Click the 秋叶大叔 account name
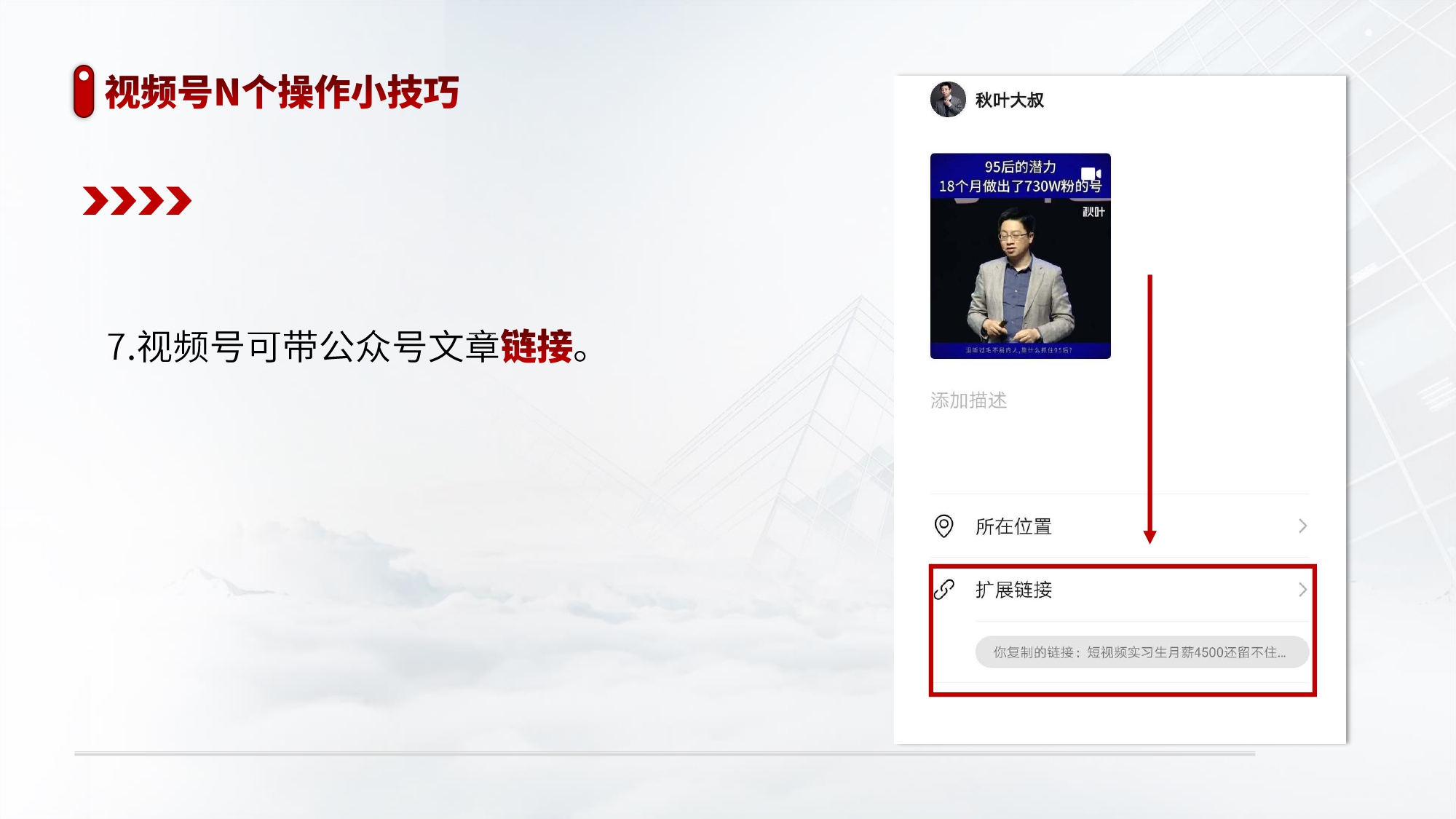This screenshot has width=1456, height=819. coord(1009,100)
